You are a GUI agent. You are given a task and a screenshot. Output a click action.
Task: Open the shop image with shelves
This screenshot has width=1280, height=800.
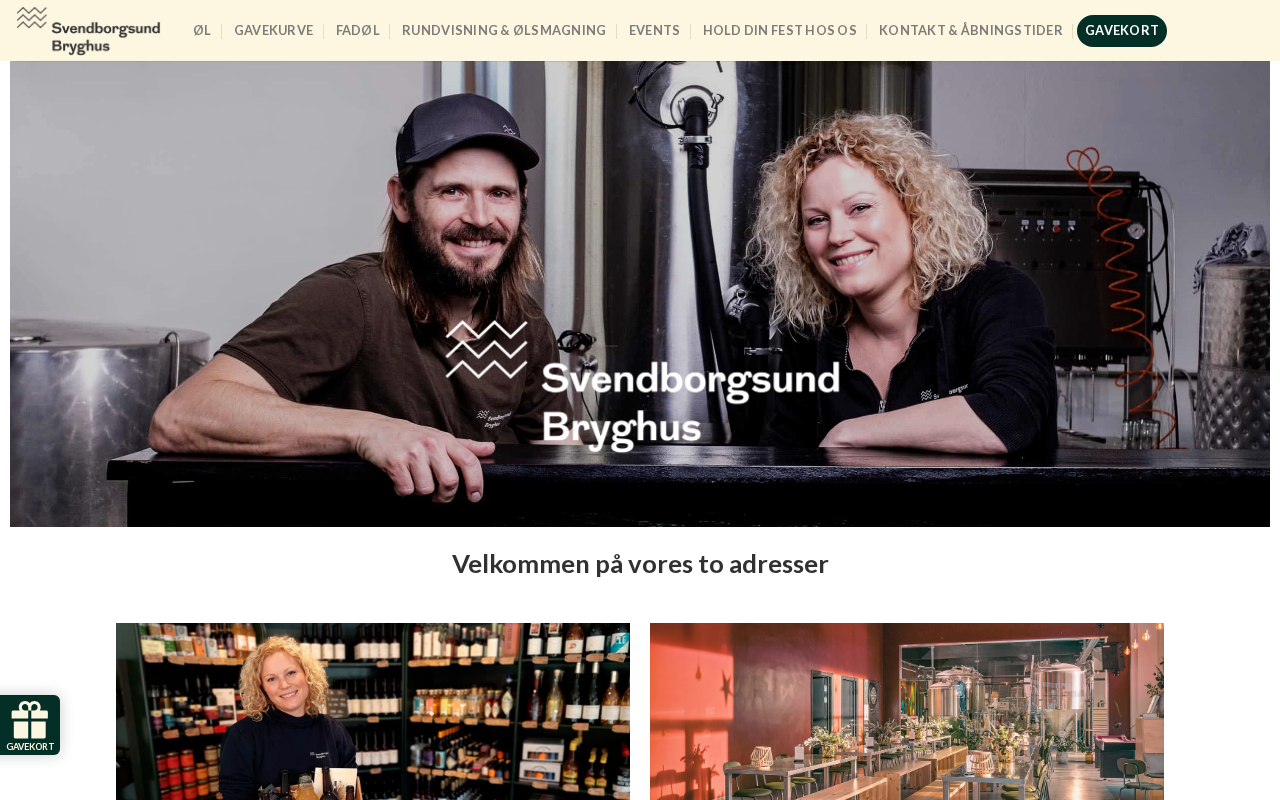point(373,711)
